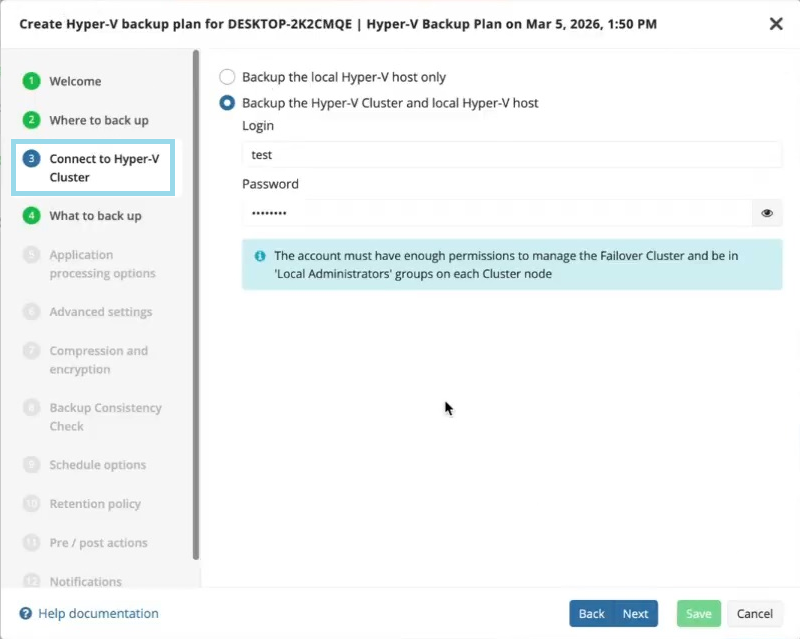Show password using the eye icon
This screenshot has width=800, height=639.
point(767,213)
